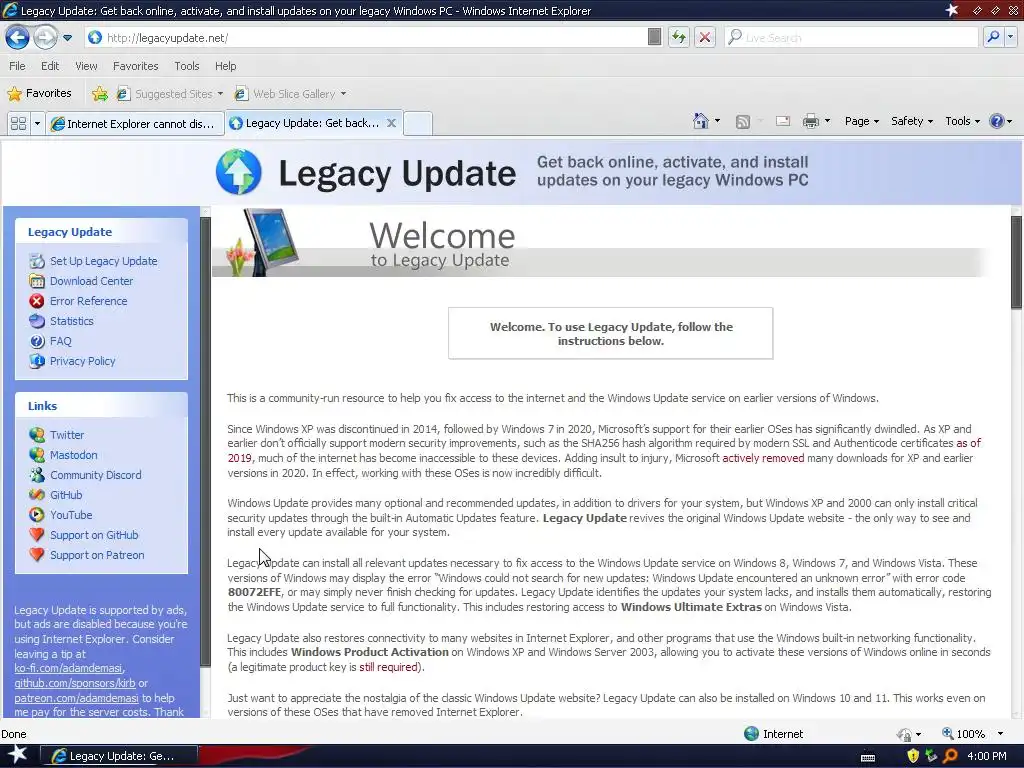Click the browser Forward arrow button

point(45,37)
